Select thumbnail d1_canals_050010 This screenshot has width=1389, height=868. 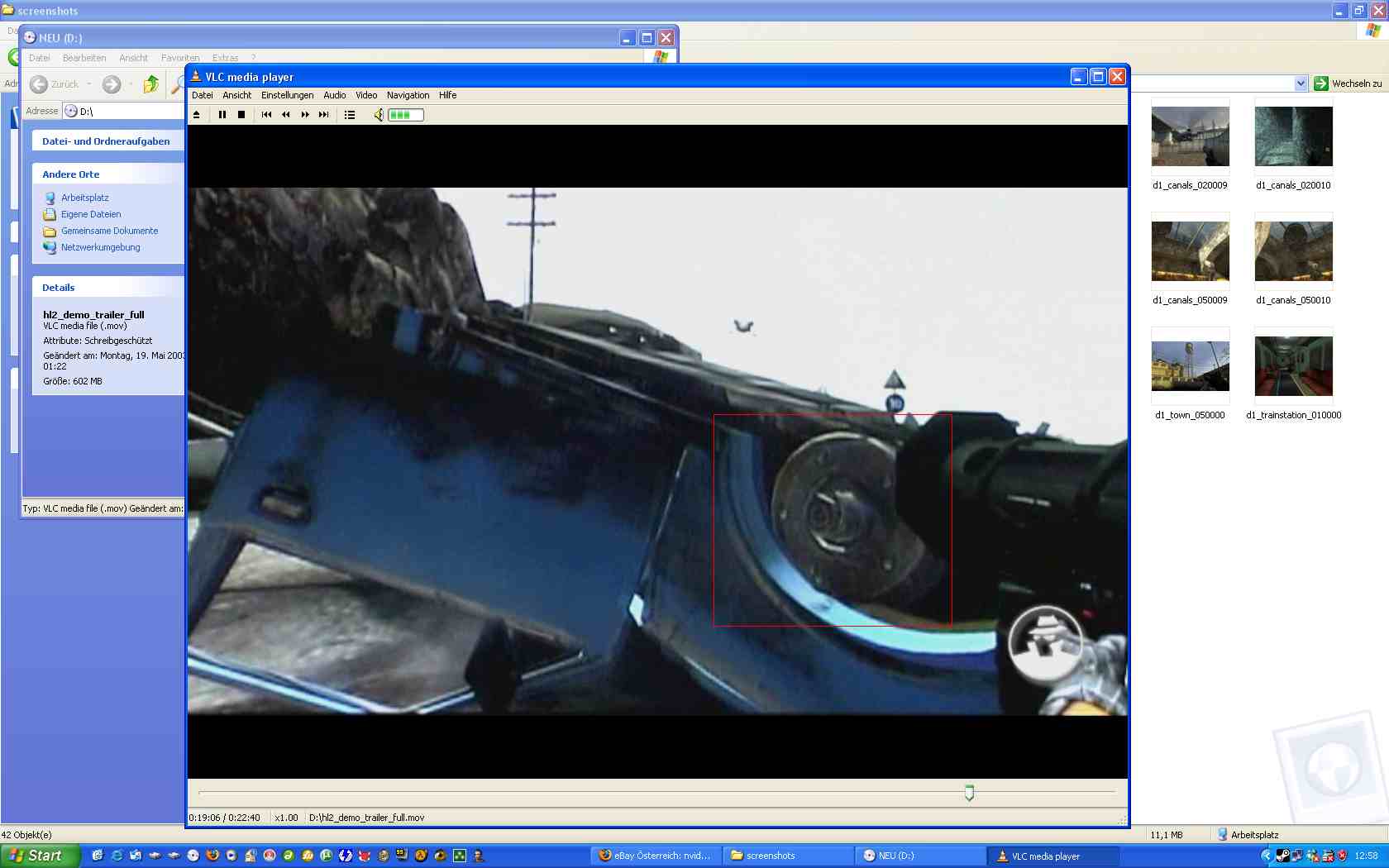coord(1294,251)
